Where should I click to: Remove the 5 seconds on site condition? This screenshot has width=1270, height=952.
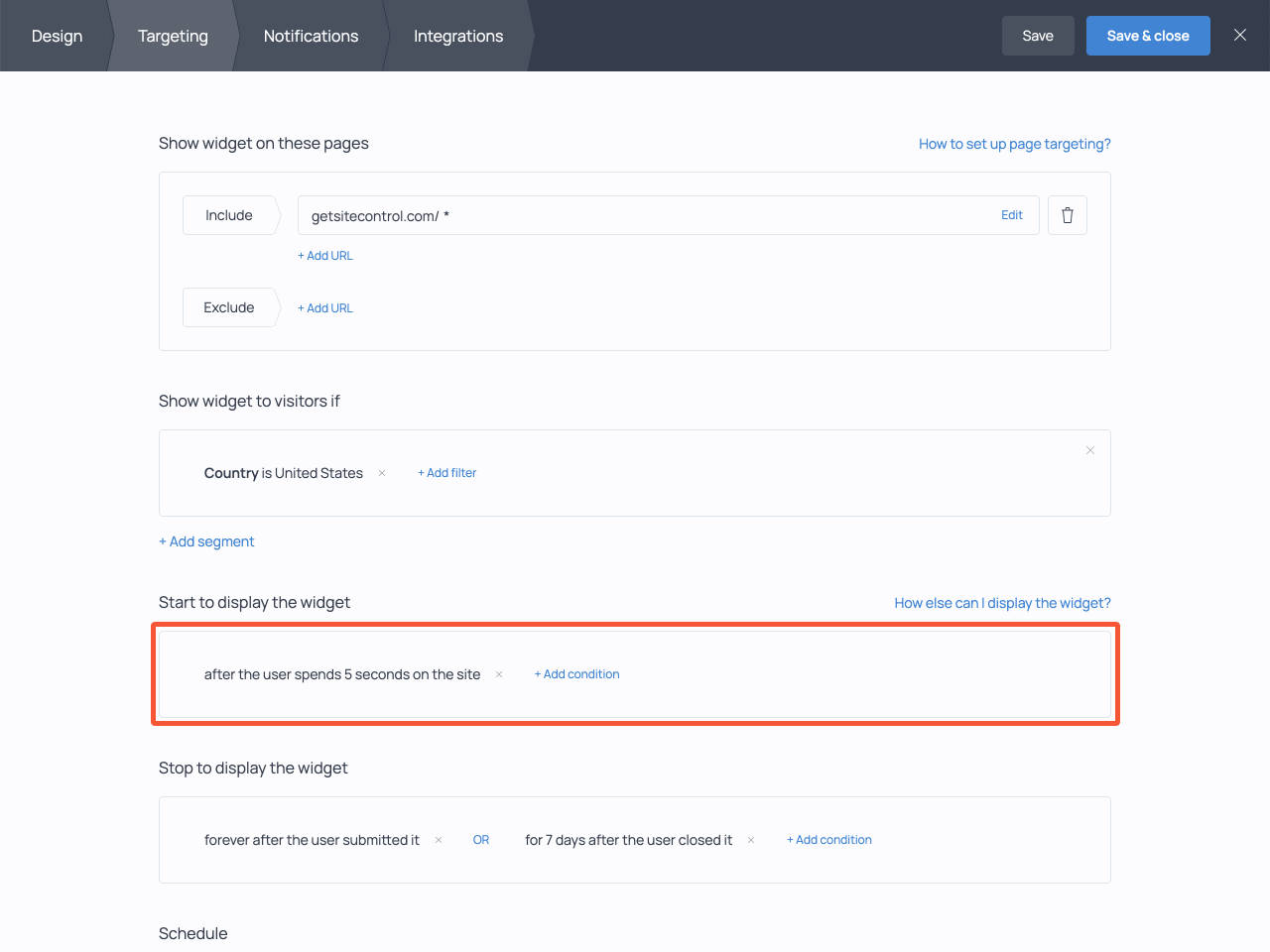499,674
